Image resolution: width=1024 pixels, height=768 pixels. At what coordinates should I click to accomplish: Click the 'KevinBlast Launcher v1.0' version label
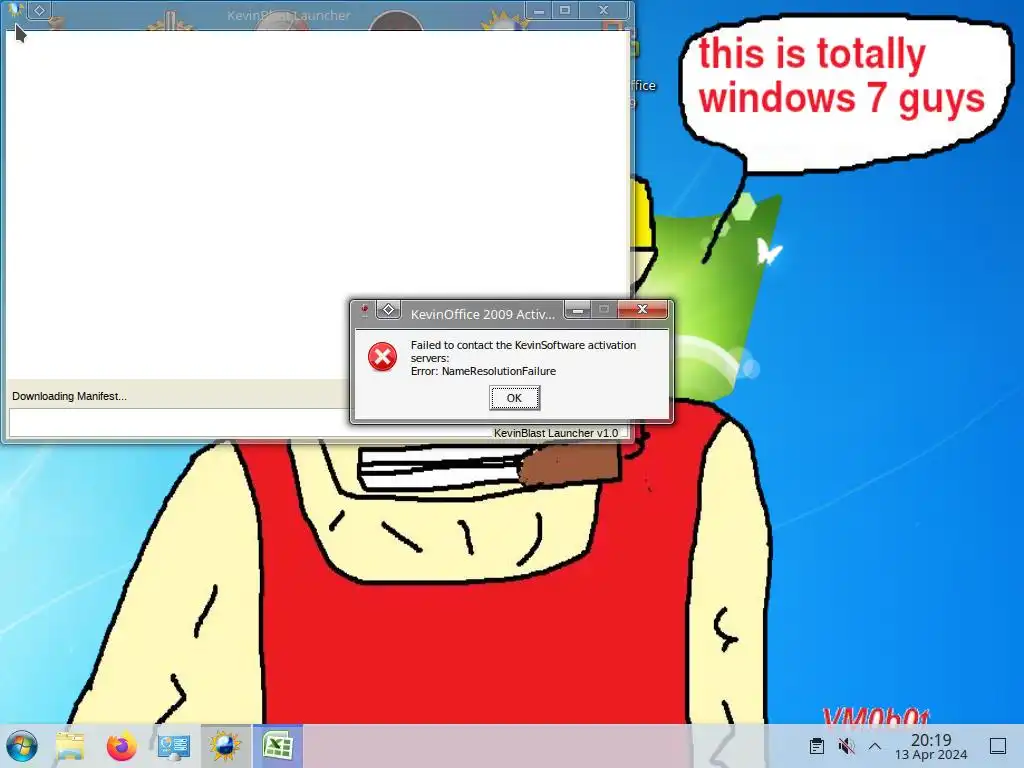[x=556, y=432]
